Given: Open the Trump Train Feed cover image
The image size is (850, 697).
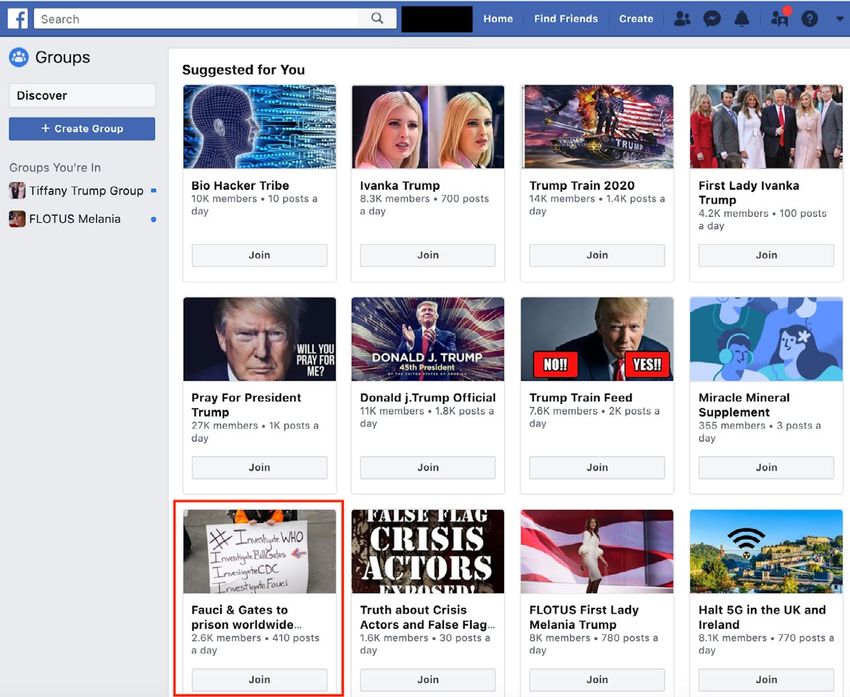Looking at the screenshot, I should 597,339.
